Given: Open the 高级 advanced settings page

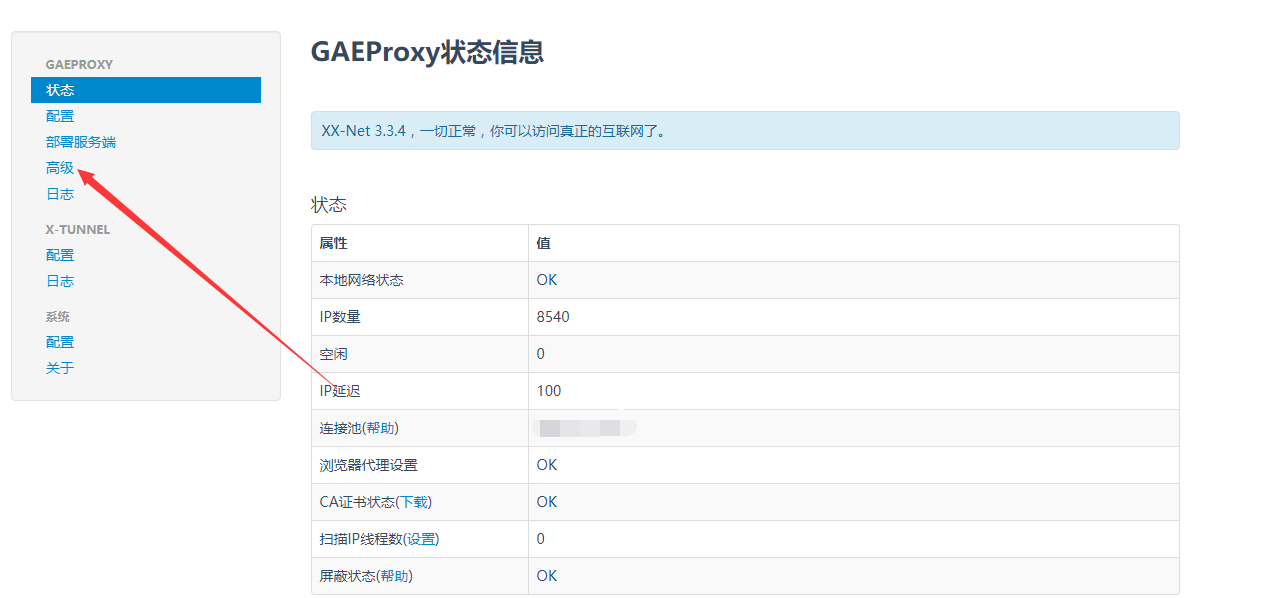Looking at the screenshot, I should click(58, 167).
